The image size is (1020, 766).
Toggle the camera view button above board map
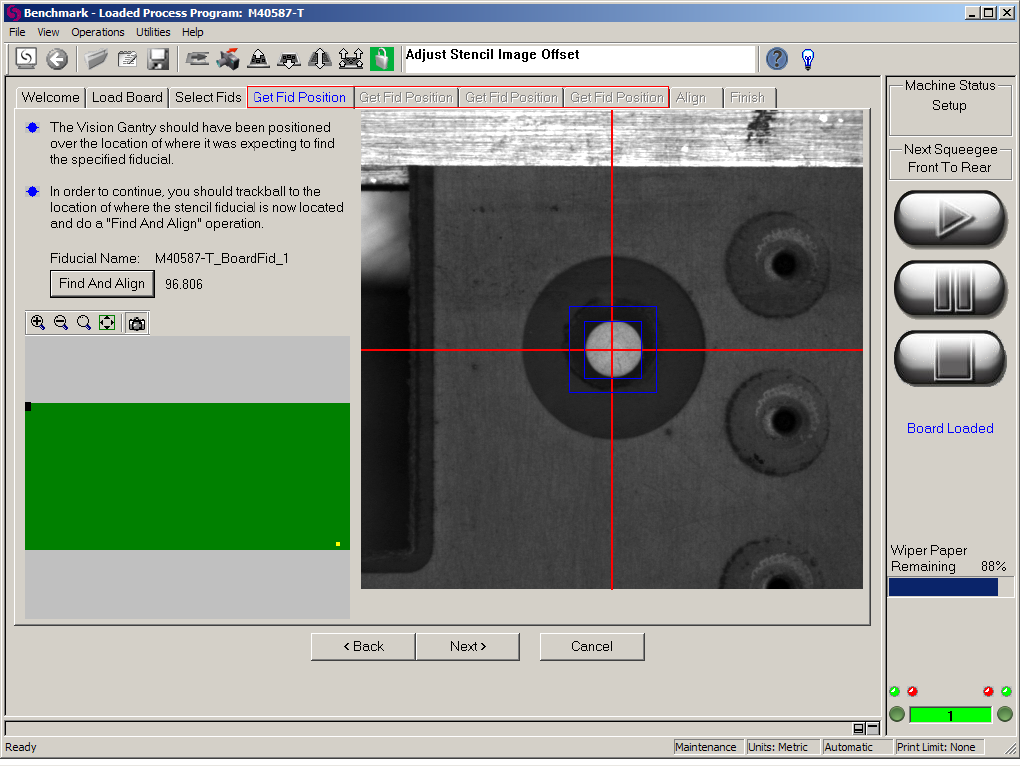(137, 323)
